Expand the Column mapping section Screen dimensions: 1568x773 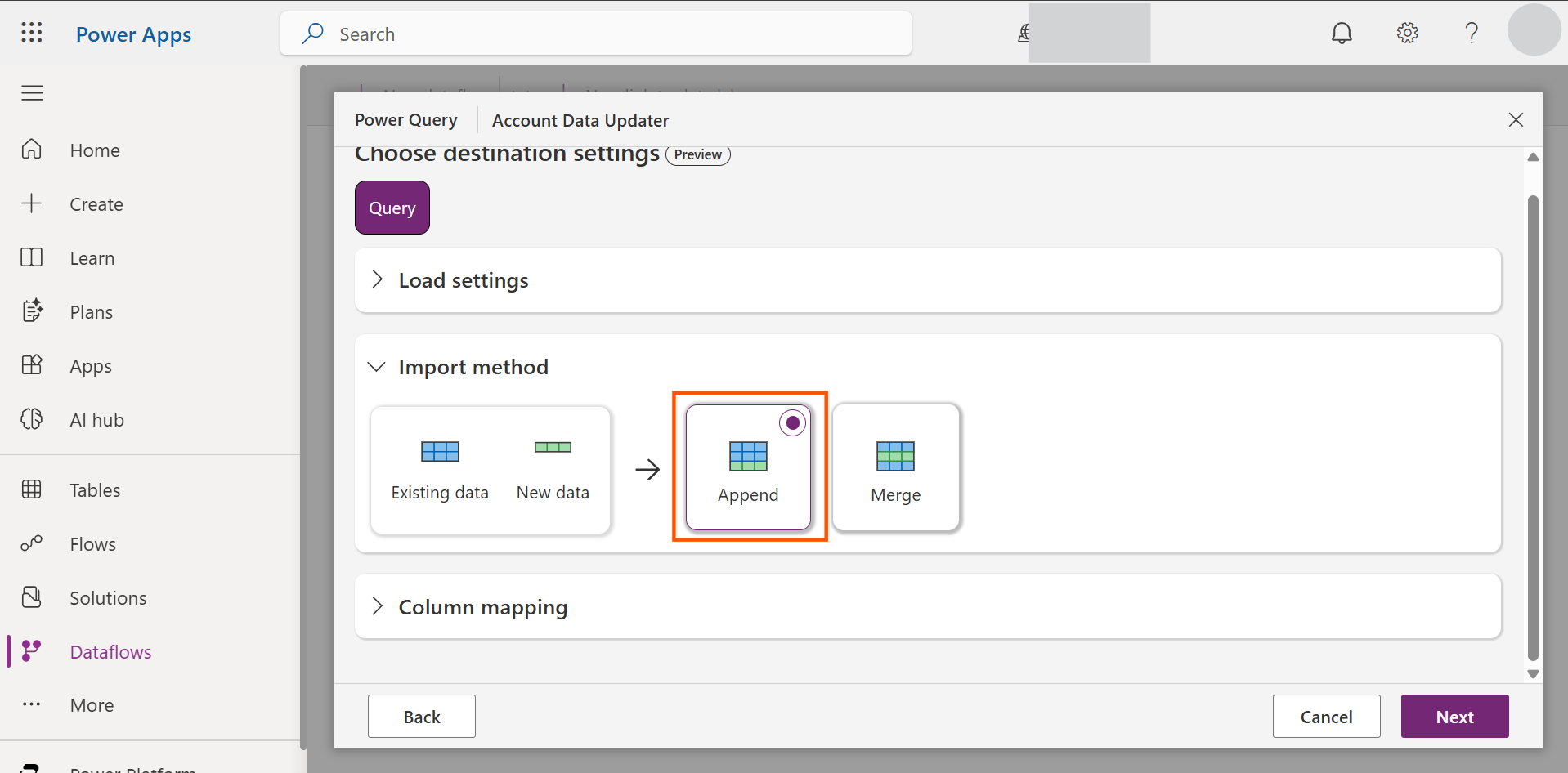482,607
